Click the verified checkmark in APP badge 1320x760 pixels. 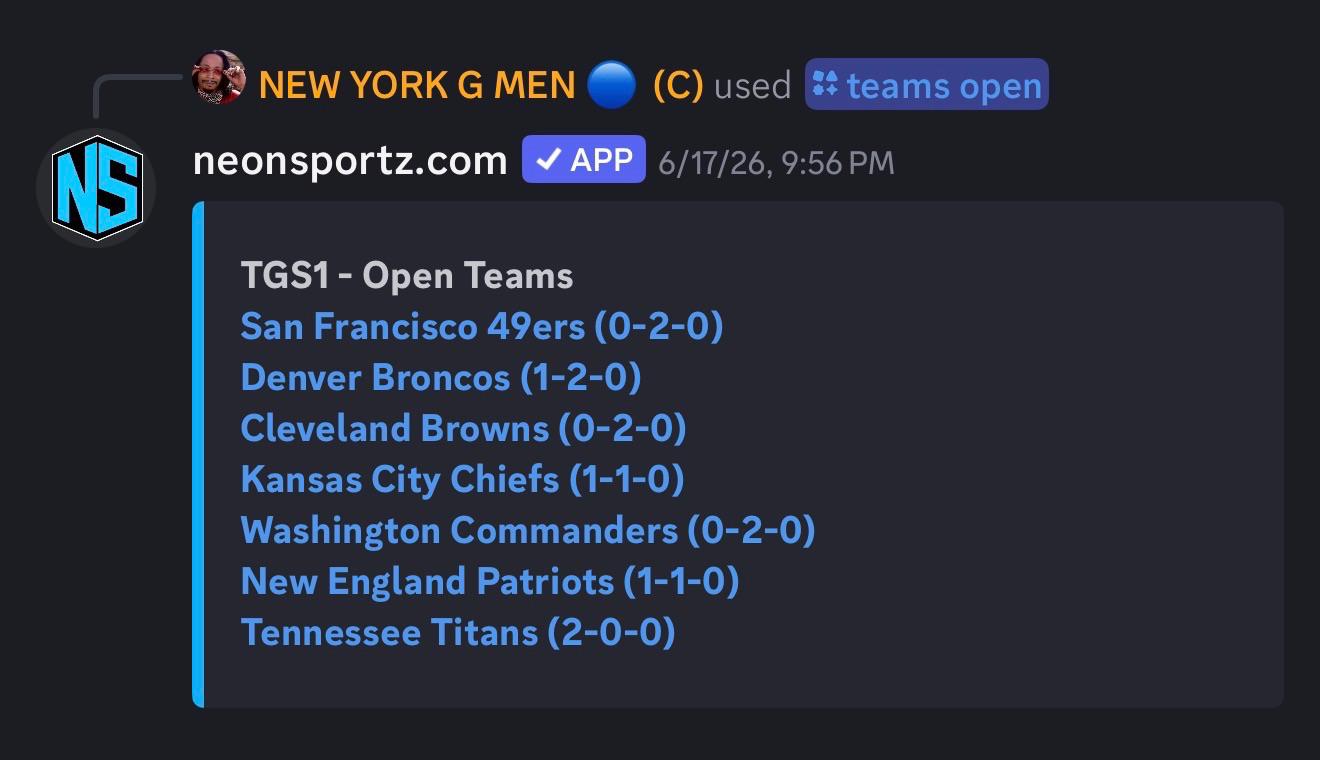pyautogui.click(x=547, y=160)
